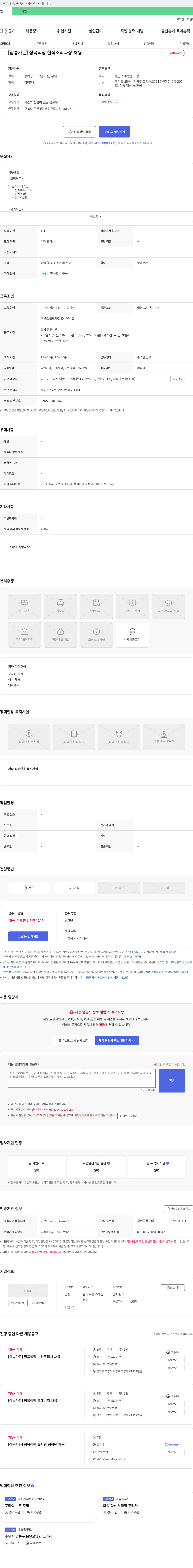Screen dimensions: 193x1568
Task: Click the 기숙사 welfare icon
Action: pyautogui.click(x=60, y=603)
